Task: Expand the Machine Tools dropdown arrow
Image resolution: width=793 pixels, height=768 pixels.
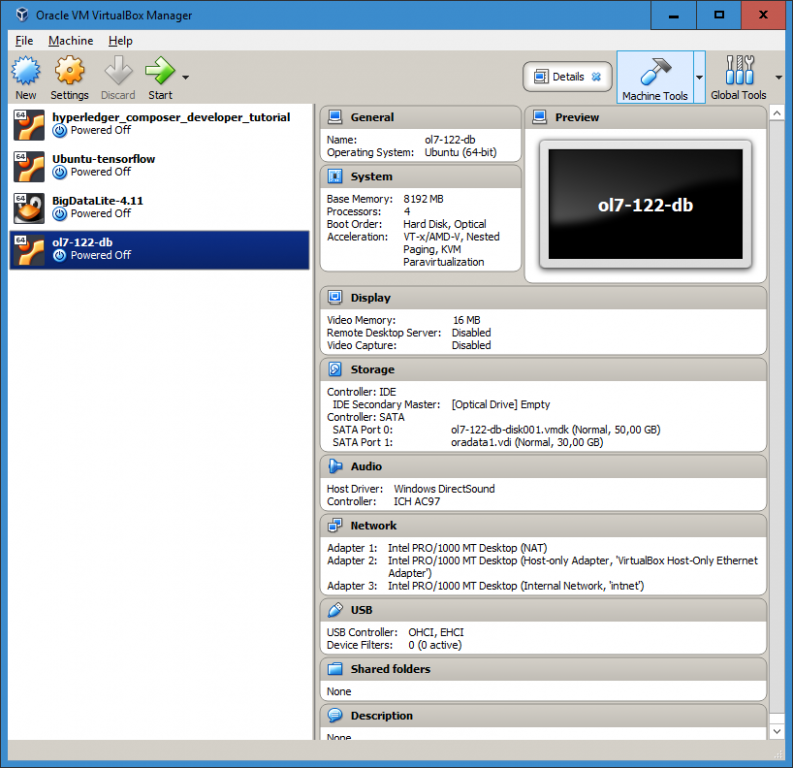Action: click(x=699, y=77)
